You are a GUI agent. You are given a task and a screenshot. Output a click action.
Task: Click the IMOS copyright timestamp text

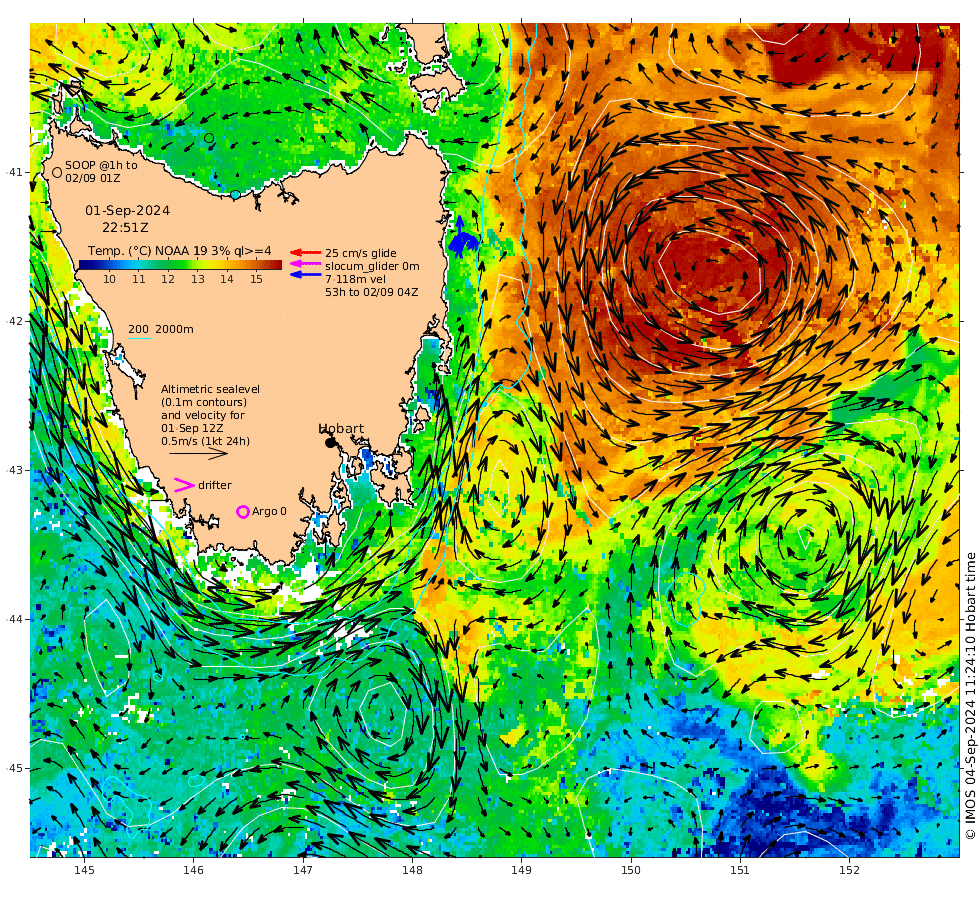click(970, 696)
